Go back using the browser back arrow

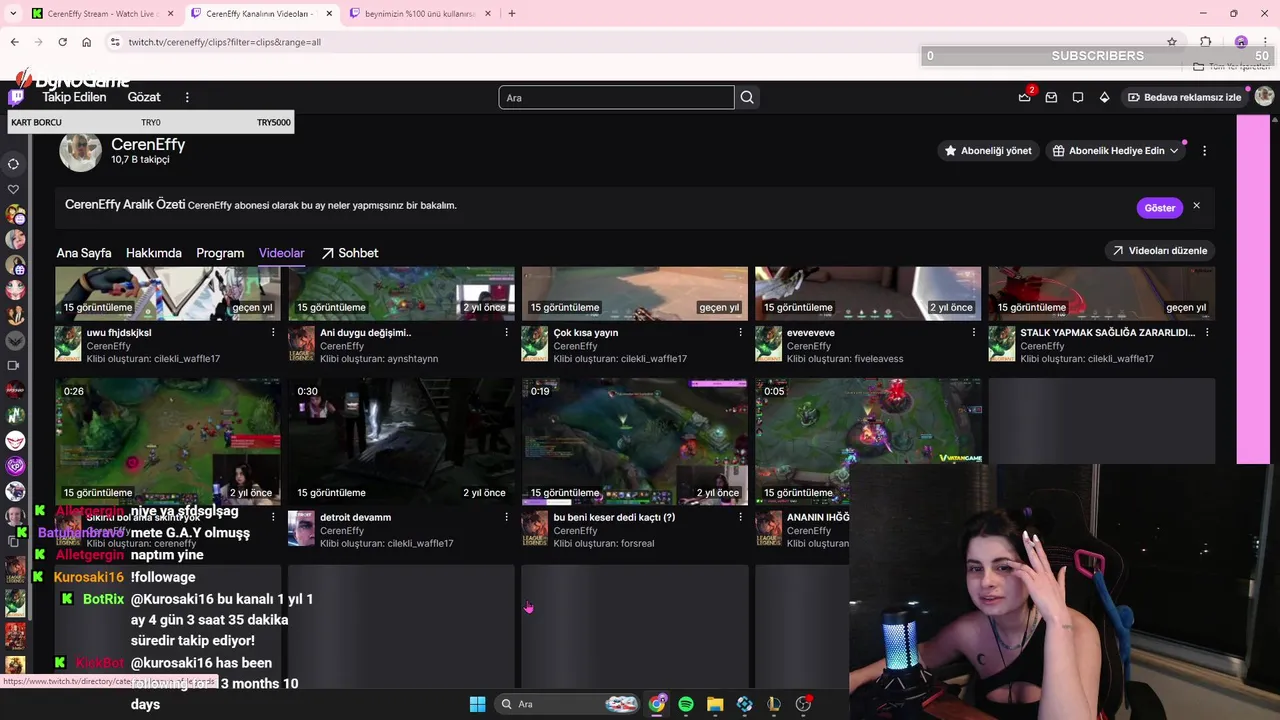[x=14, y=42]
